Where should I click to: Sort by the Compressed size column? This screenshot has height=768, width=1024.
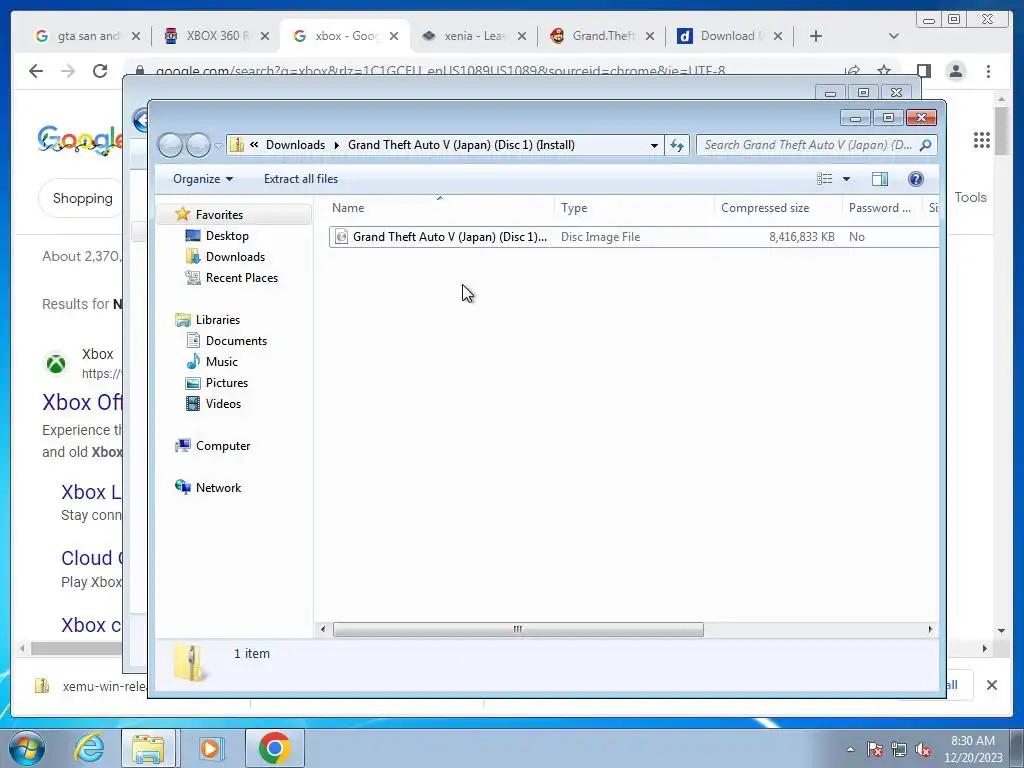[778, 208]
